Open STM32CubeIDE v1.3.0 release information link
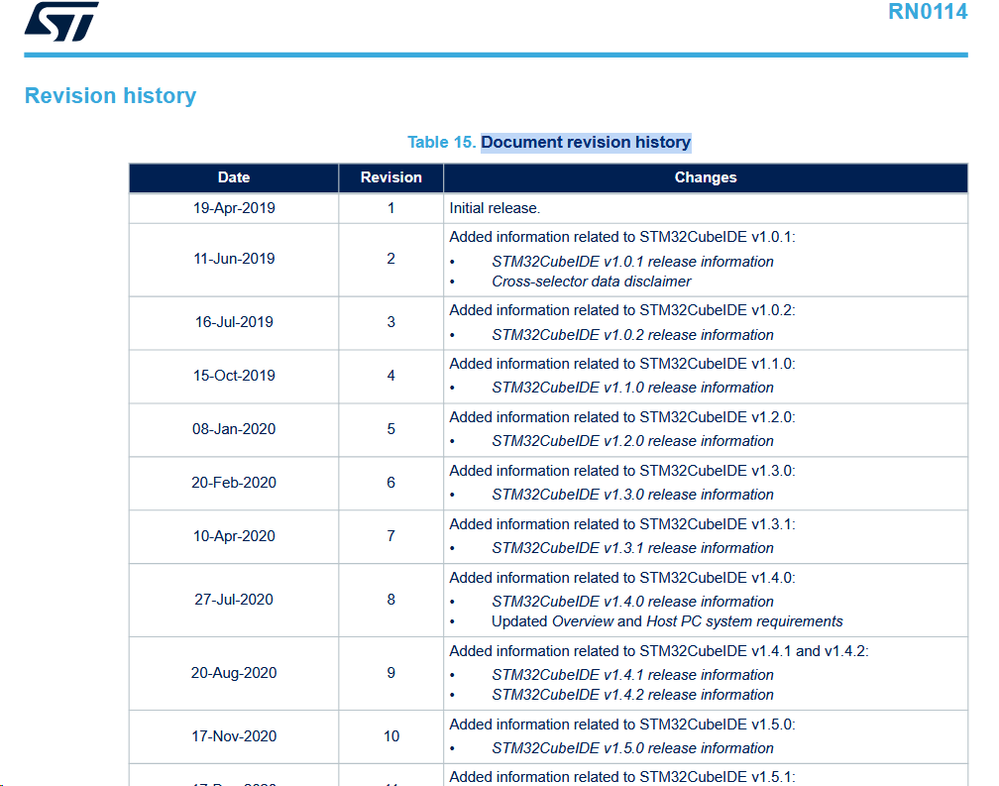 click(x=633, y=495)
